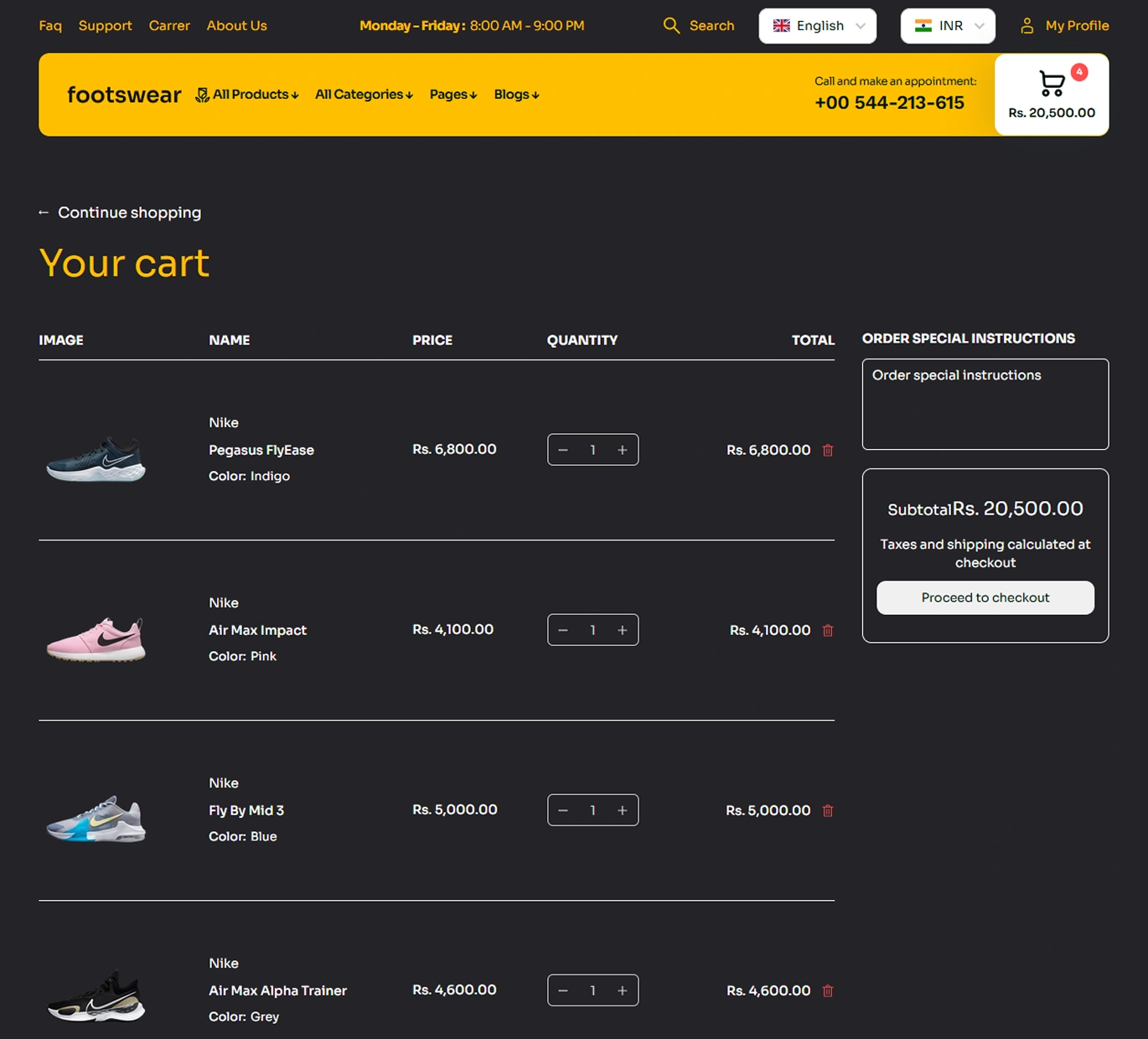The width and height of the screenshot is (1148, 1039).
Task: Click the 'Color: Grey' text
Action: coord(244,1016)
